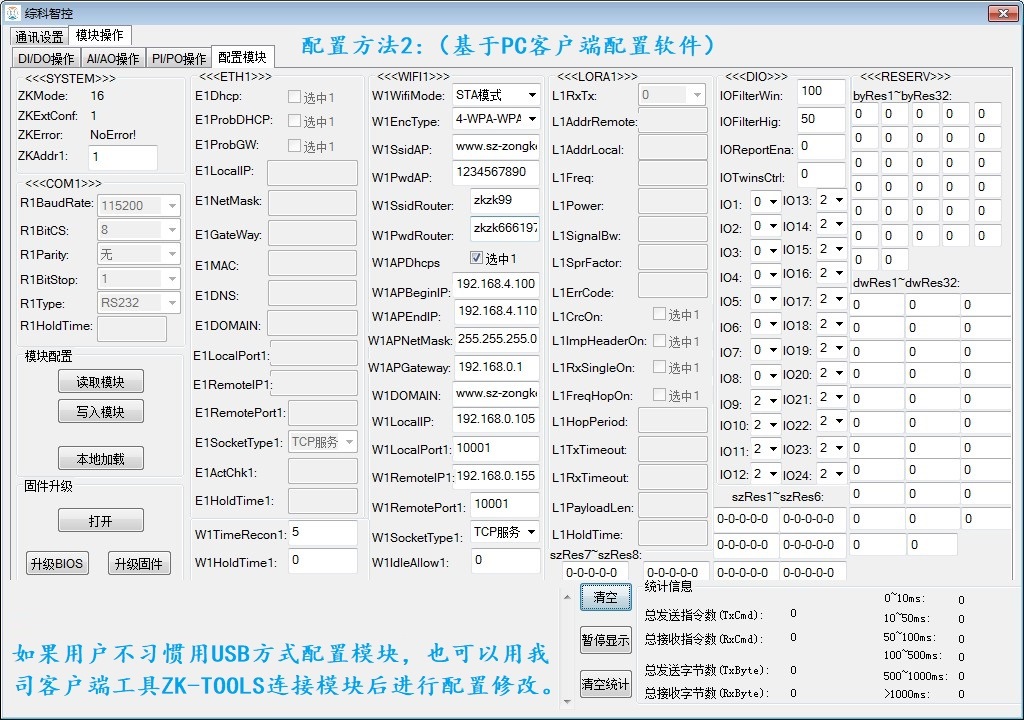Screen dimensions: 1024x720
Task: Expand the IO24 mode dropdown
Action: (831, 474)
